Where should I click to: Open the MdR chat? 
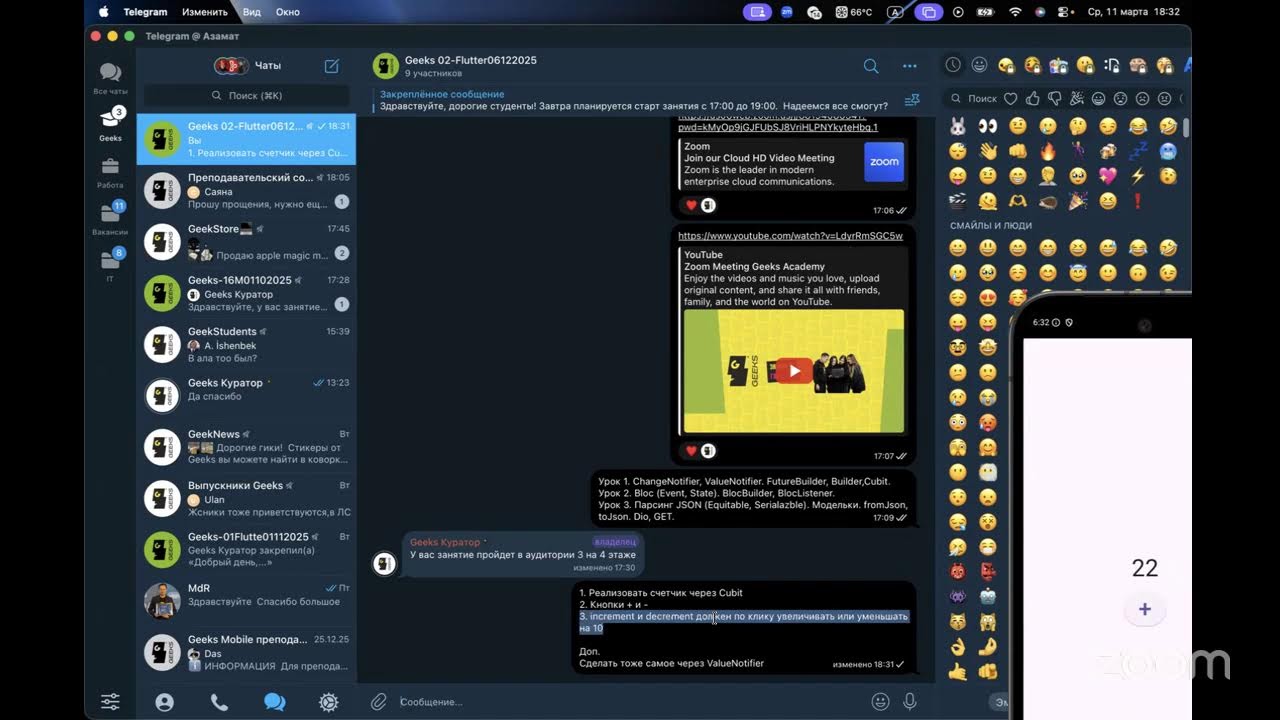pyautogui.click(x=246, y=601)
